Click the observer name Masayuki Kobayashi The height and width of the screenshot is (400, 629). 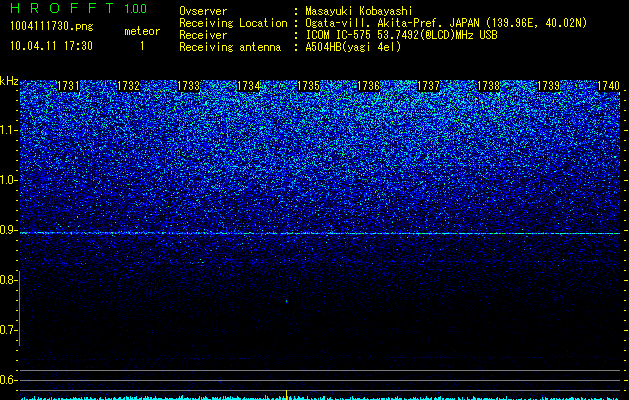tap(359, 11)
